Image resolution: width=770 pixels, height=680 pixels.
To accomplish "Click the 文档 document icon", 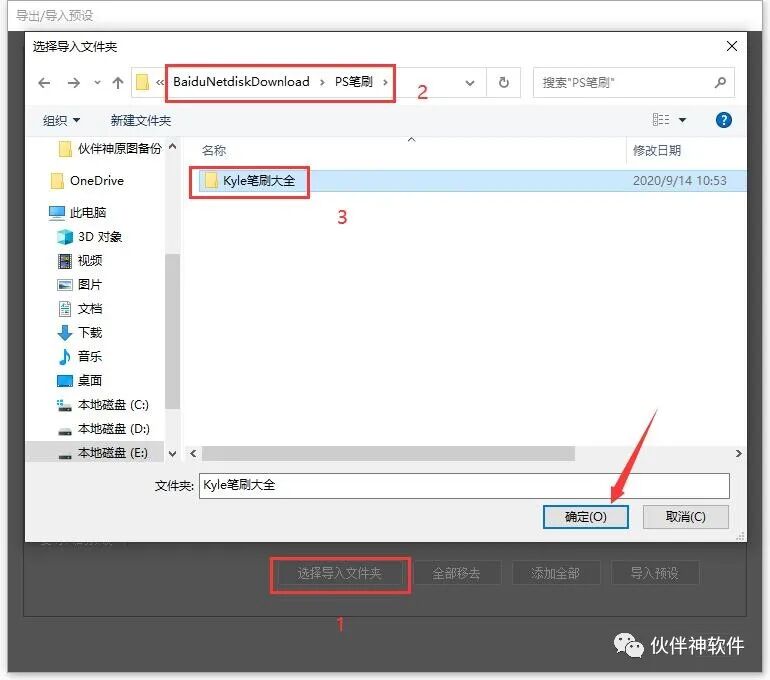I will [x=65, y=309].
